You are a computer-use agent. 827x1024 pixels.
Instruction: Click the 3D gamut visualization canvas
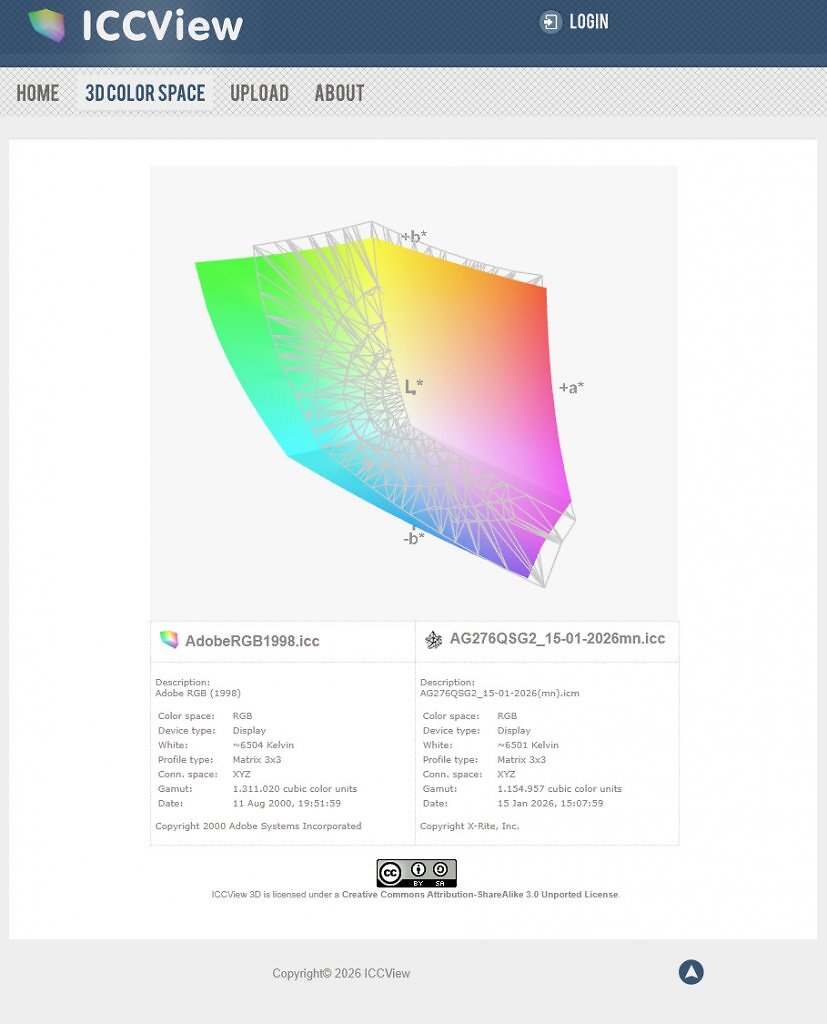tap(414, 392)
